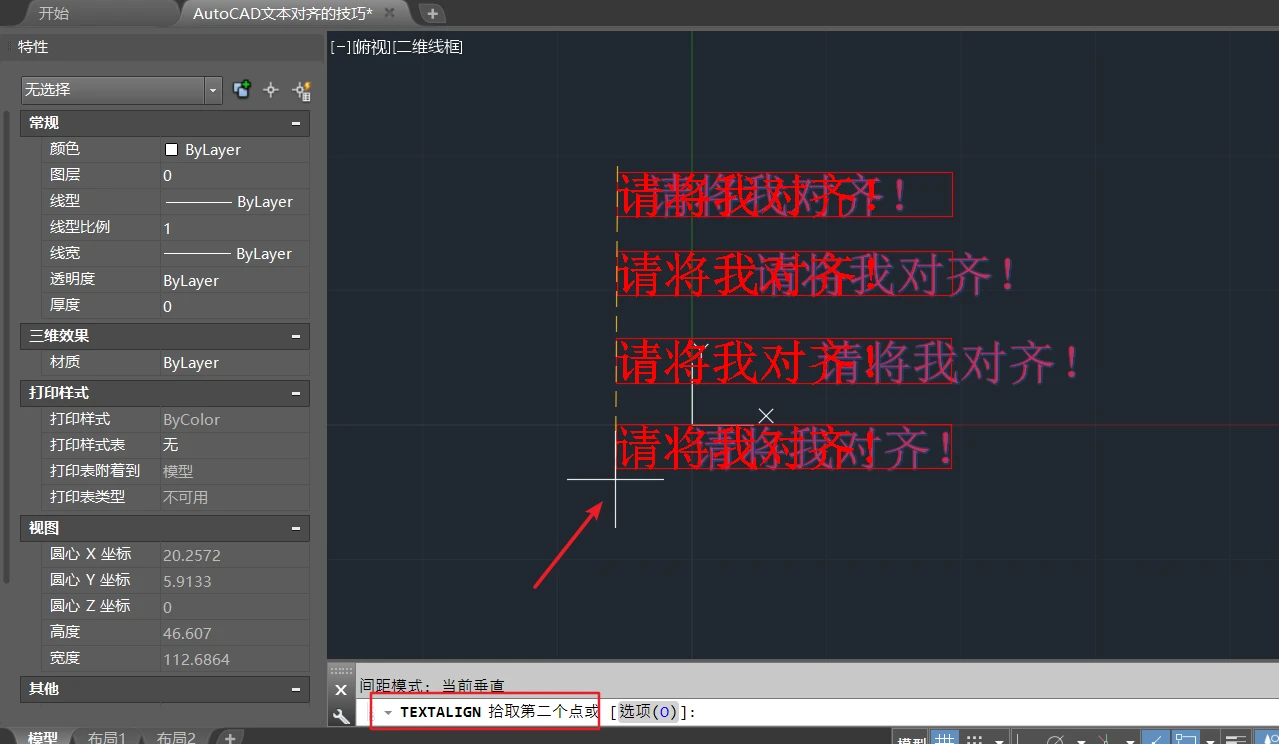Collapse the 打印样式 section

[296, 393]
